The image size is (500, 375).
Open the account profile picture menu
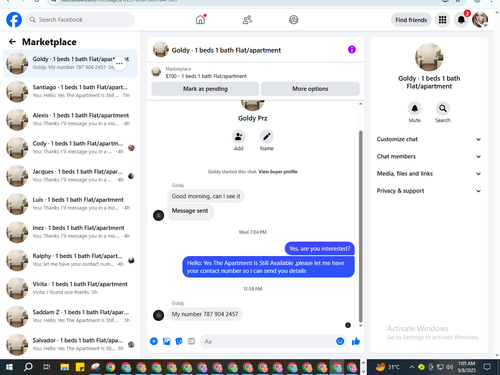(x=480, y=20)
